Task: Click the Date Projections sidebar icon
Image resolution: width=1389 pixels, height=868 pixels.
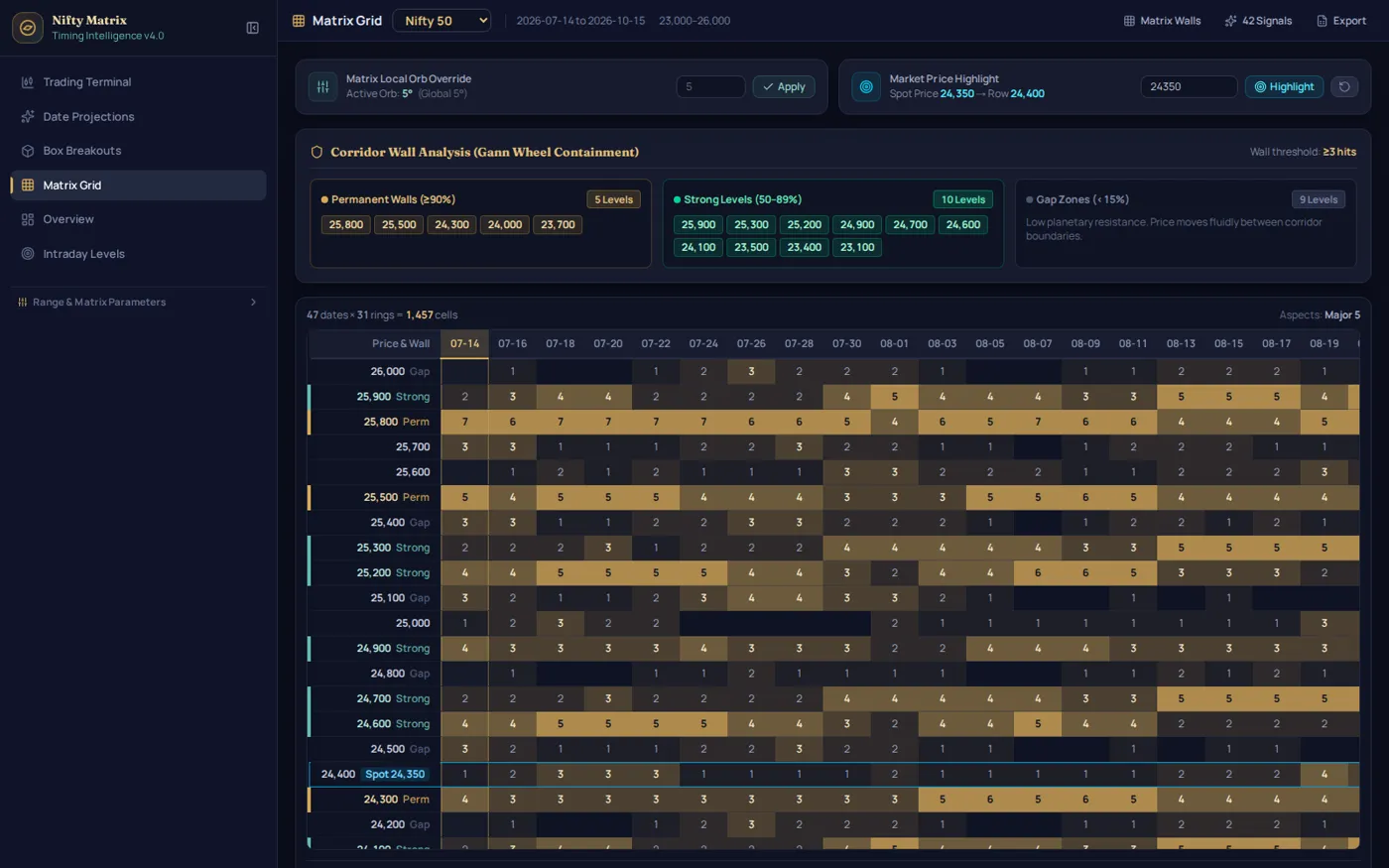Action: click(x=28, y=117)
